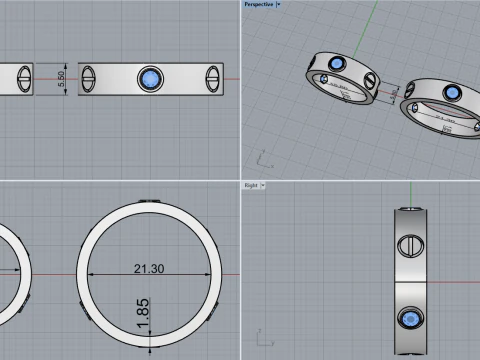Select the blue gem in the Top view ring

(x=150, y=79)
